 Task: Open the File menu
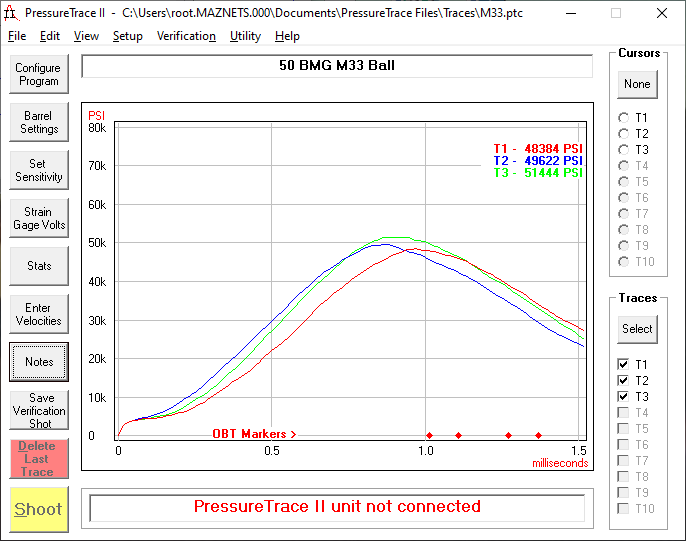pyautogui.click(x=17, y=36)
